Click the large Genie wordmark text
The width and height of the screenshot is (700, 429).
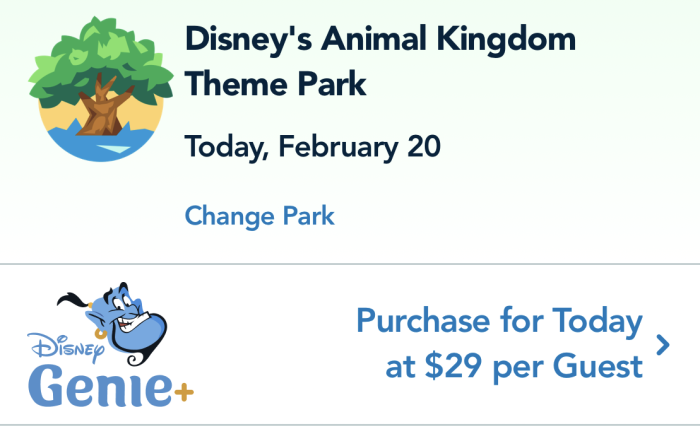[100, 385]
